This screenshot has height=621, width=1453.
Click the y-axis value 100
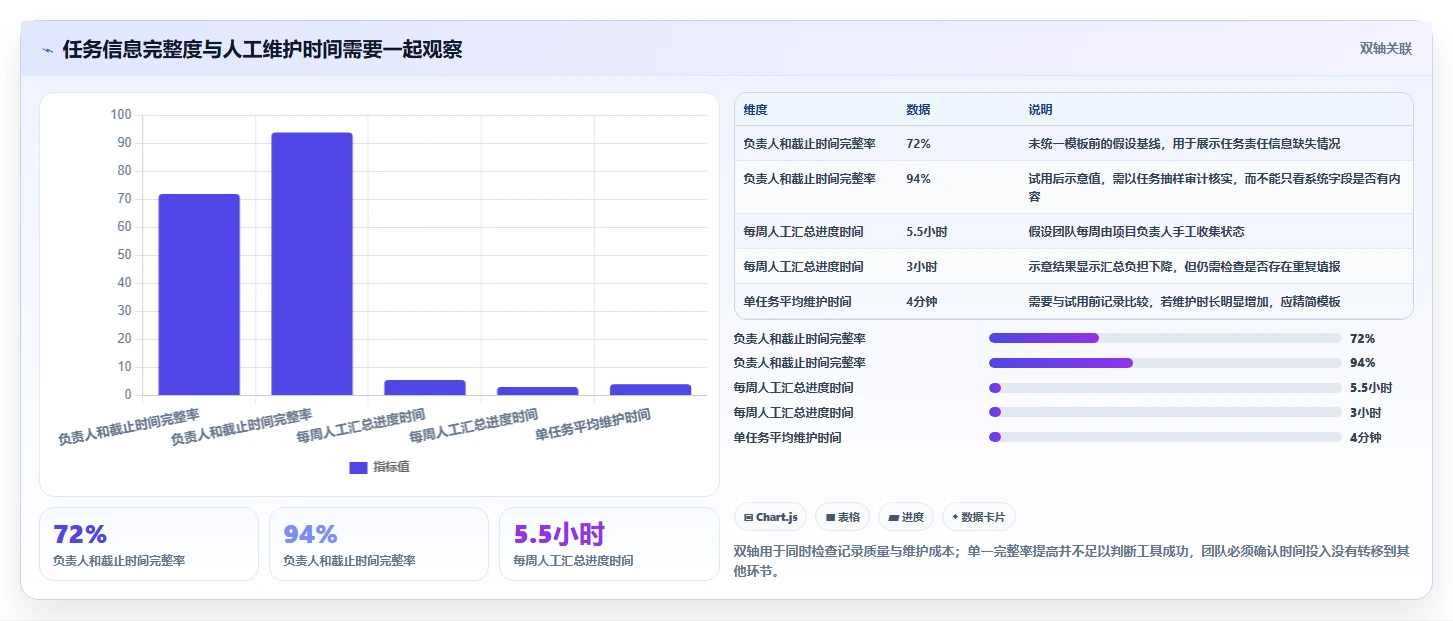click(120, 115)
